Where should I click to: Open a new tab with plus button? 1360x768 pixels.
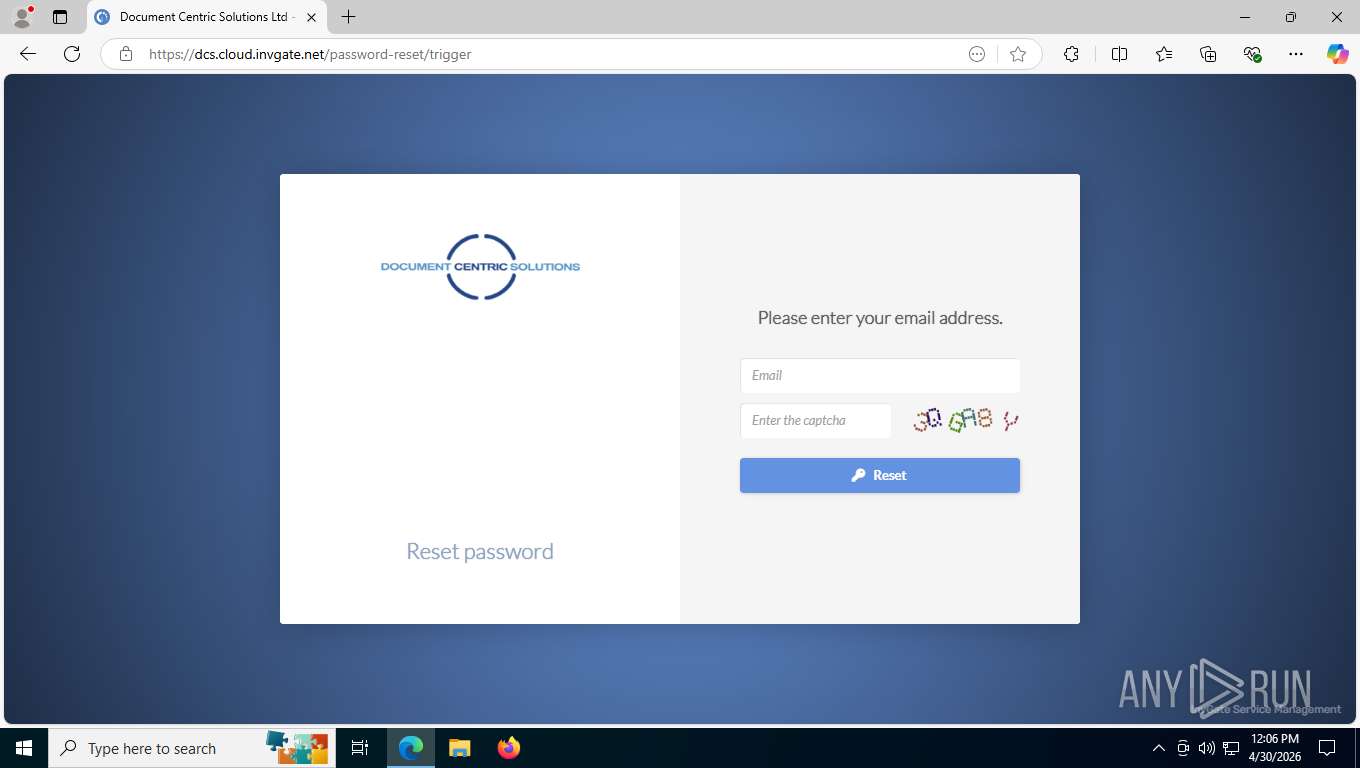point(348,17)
